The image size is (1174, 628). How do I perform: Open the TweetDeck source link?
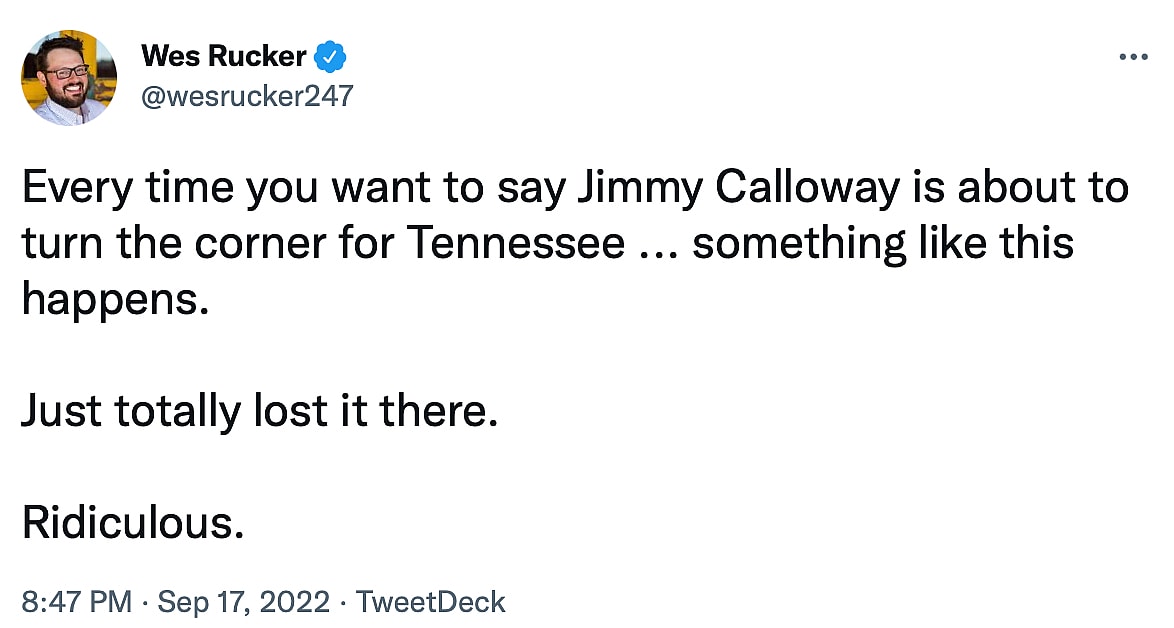pos(431,601)
